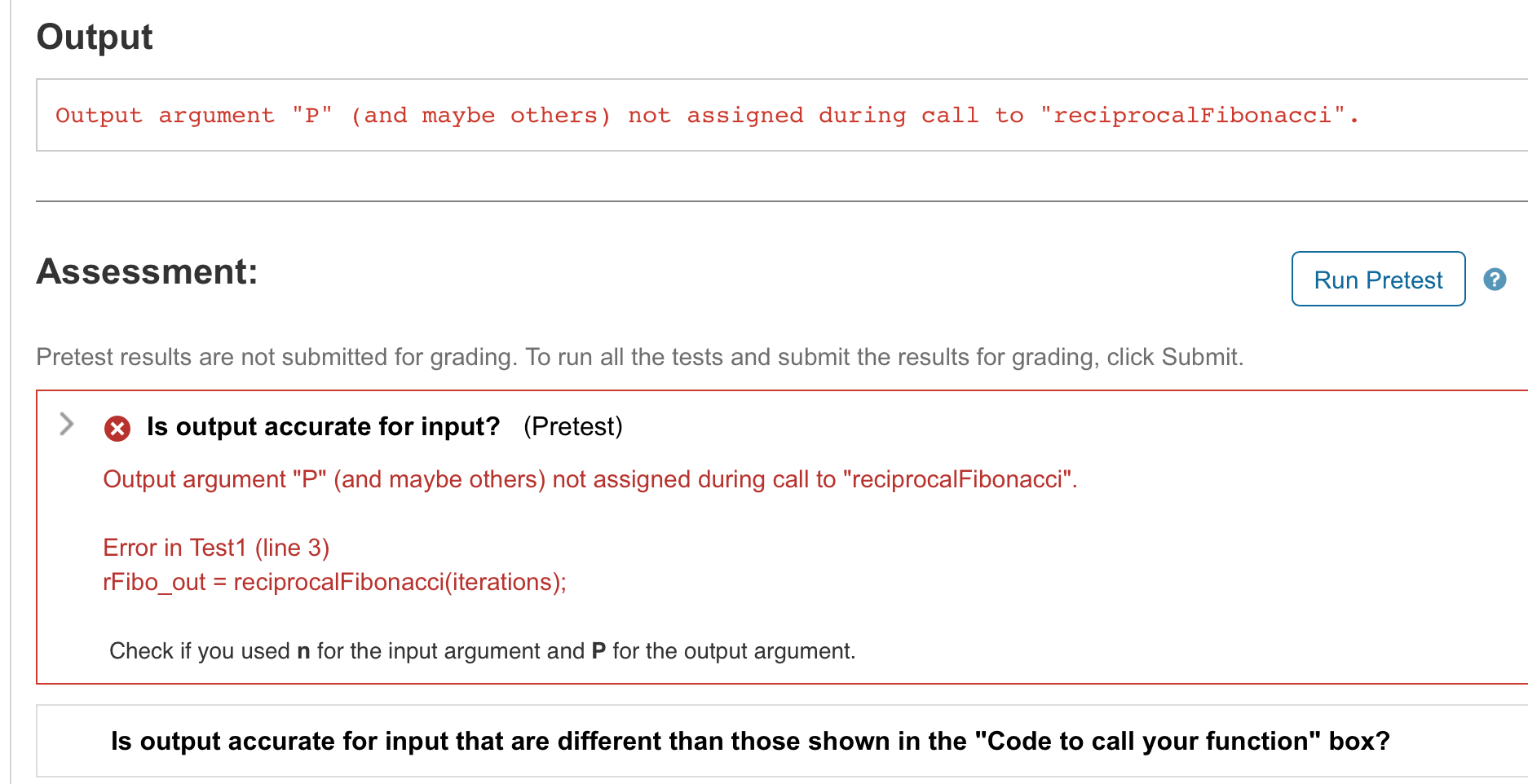Click the "Error in Test1 (line 3)" message

point(216,547)
